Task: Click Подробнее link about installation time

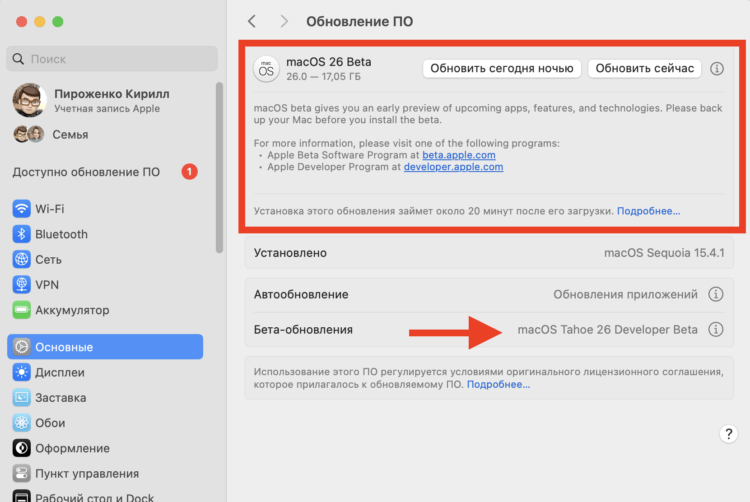Action: 648,211
